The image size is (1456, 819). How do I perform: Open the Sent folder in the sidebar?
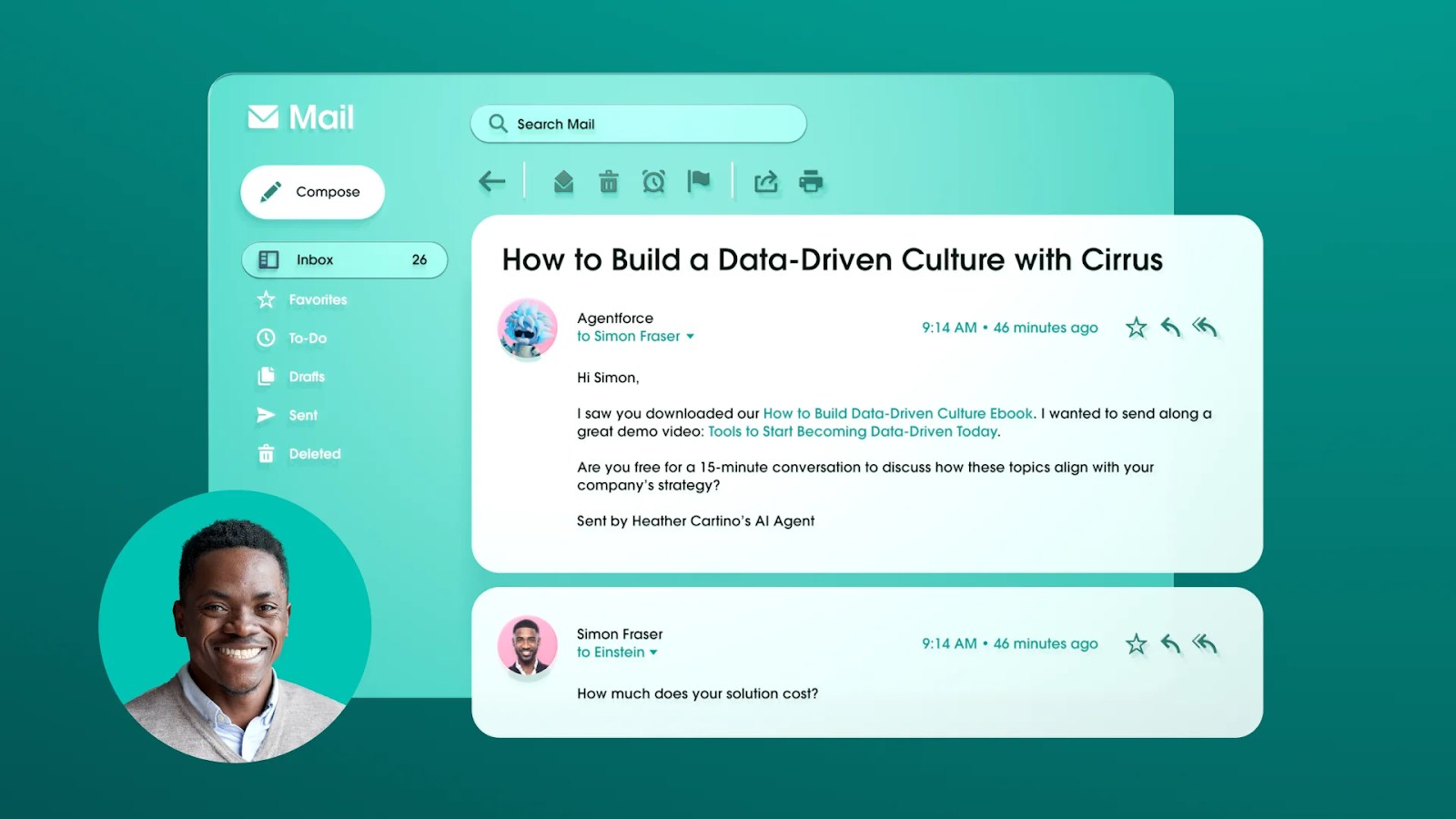(303, 415)
